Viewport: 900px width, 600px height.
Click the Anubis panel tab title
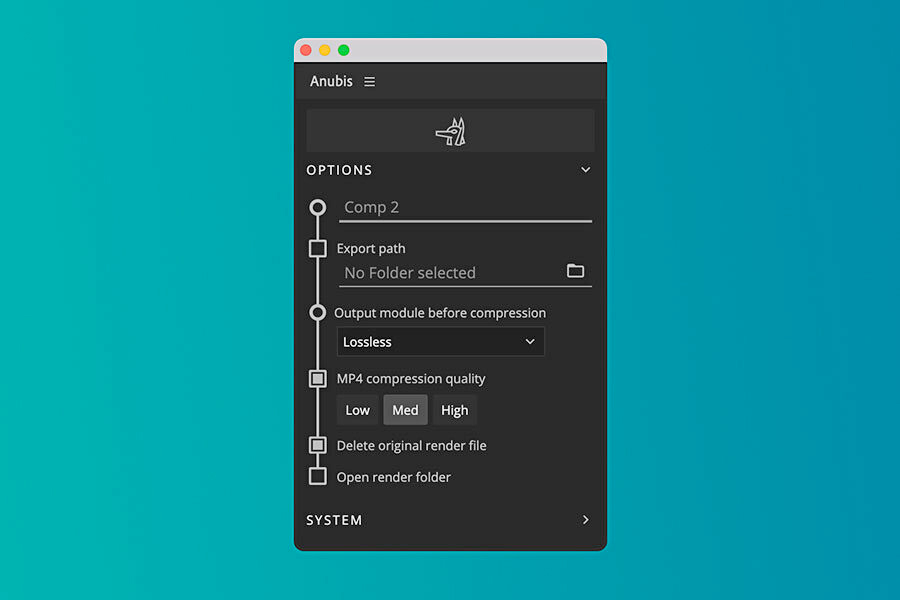(x=331, y=82)
